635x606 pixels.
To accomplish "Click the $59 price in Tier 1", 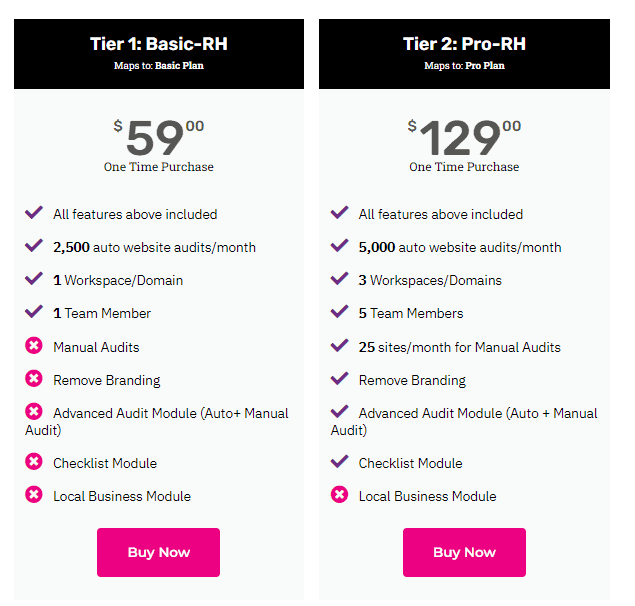I will pos(158,137).
